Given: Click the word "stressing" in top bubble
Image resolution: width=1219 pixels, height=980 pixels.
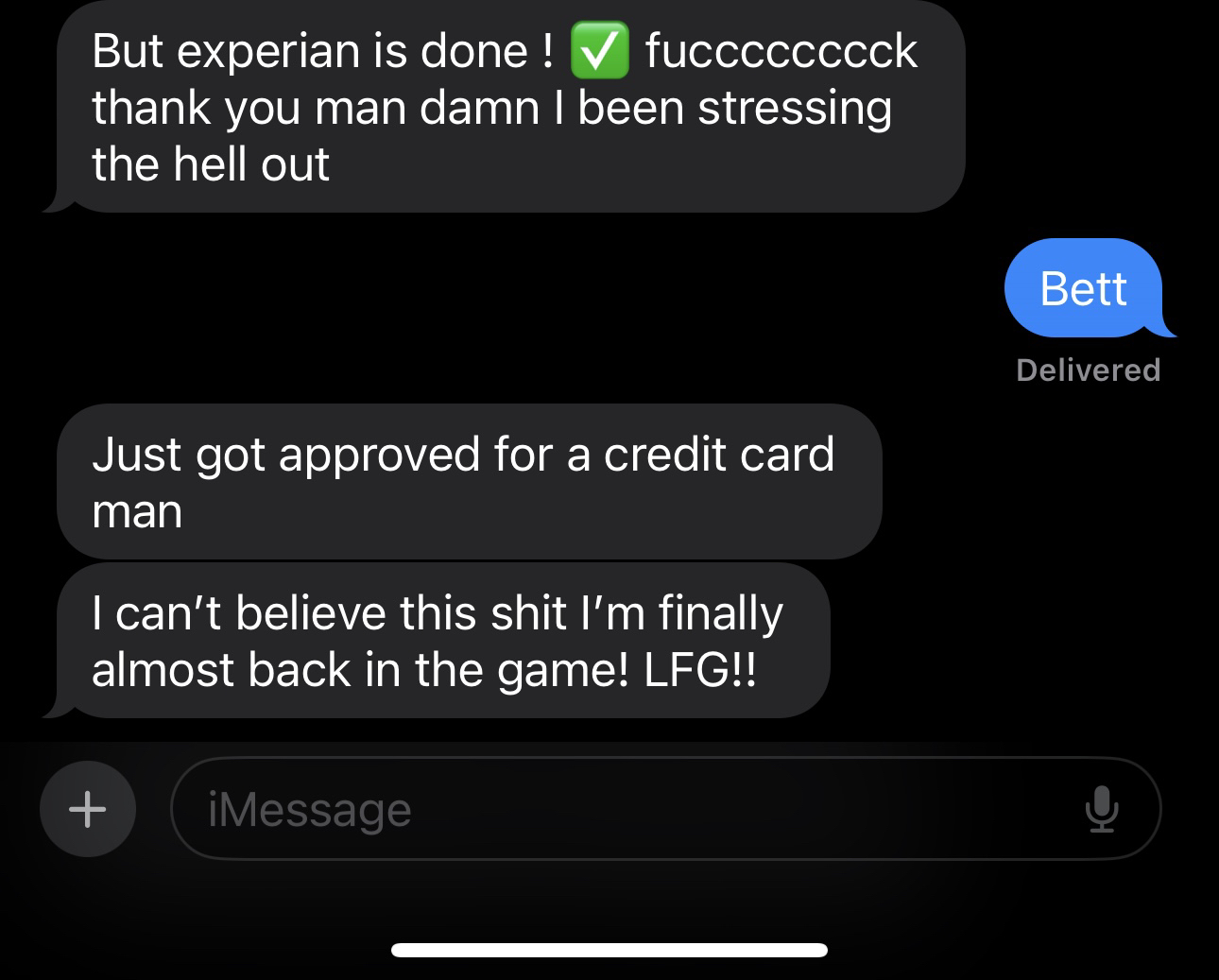Looking at the screenshot, I should pos(795,109).
